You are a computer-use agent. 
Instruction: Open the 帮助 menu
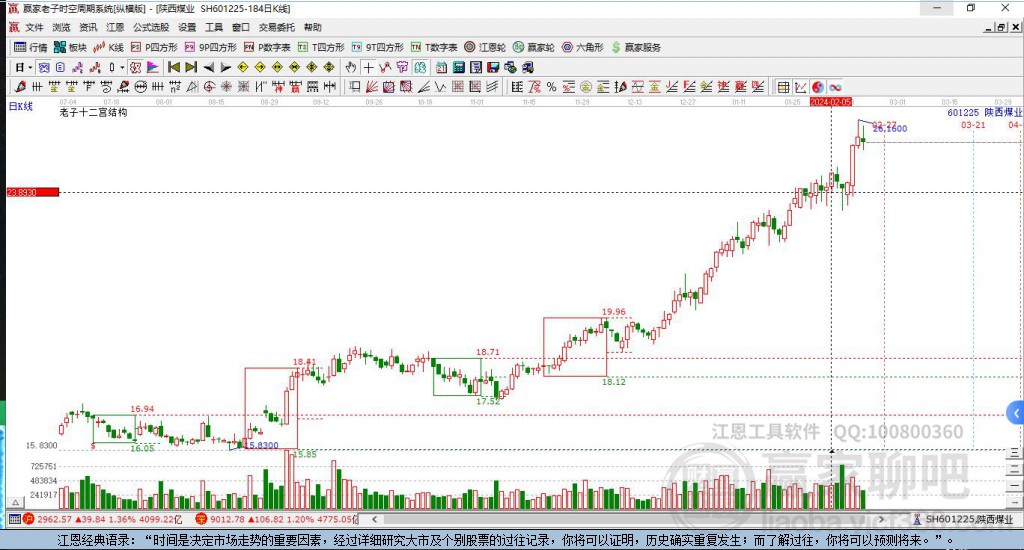[313, 27]
